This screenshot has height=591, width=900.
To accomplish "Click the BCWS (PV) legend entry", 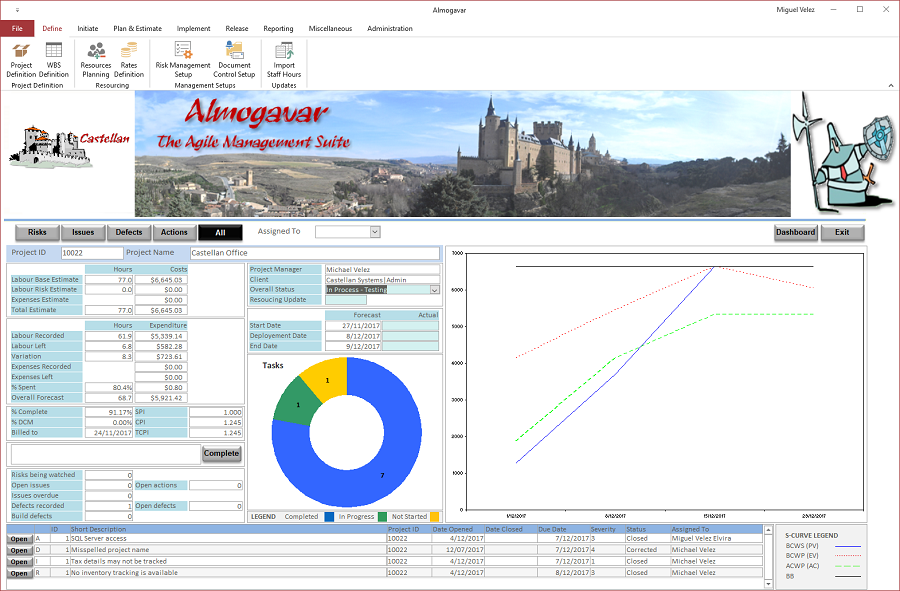I will (823, 546).
